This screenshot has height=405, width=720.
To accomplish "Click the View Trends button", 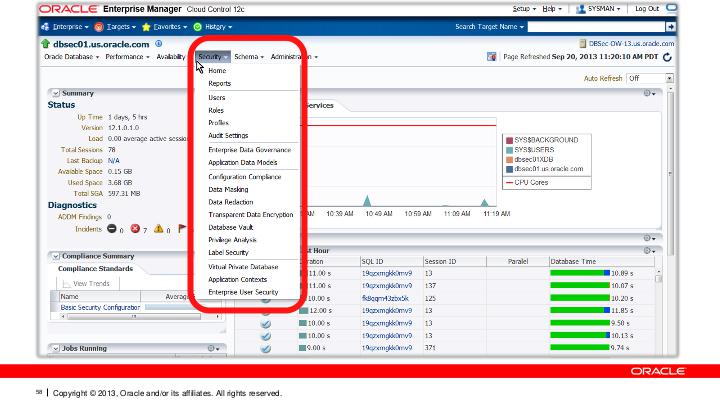I will [88, 284].
